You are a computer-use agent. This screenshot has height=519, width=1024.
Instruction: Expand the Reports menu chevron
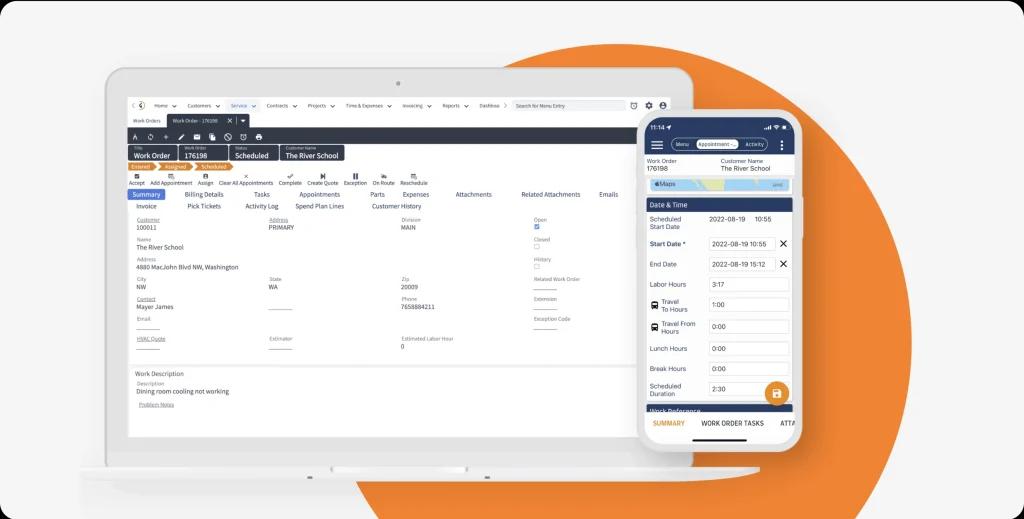click(x=466, y=106)
